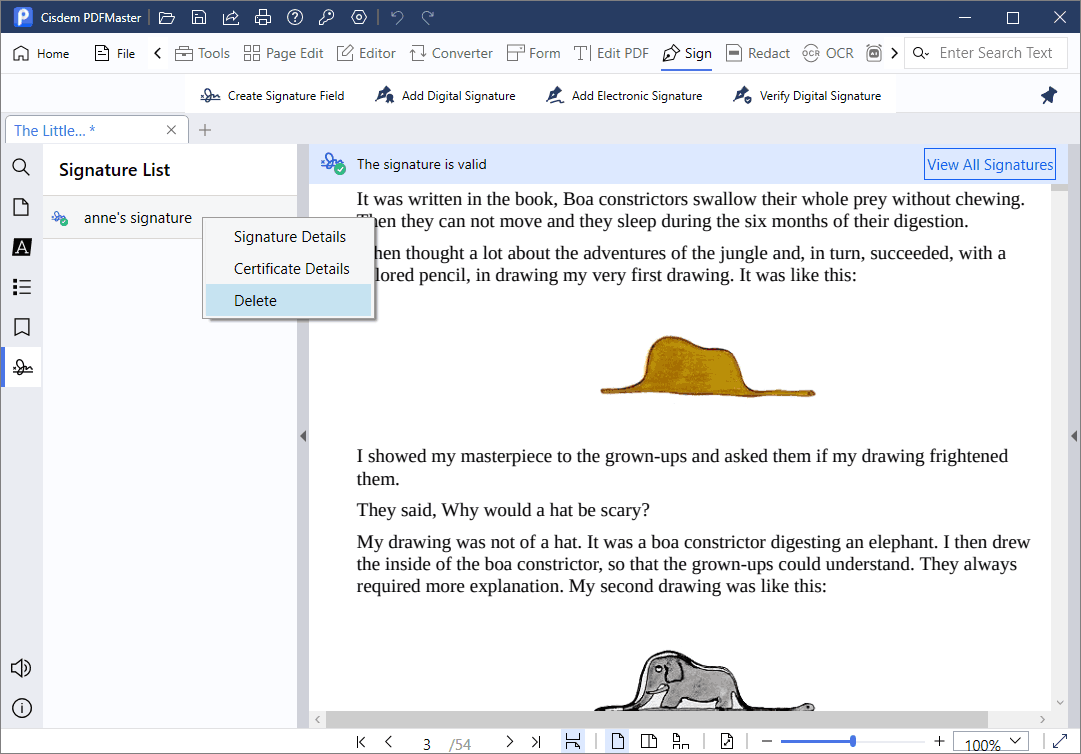1081x754 pixels.
Task: Click the Share export icon
Action: pyautogui.click(x=231, y=17)
